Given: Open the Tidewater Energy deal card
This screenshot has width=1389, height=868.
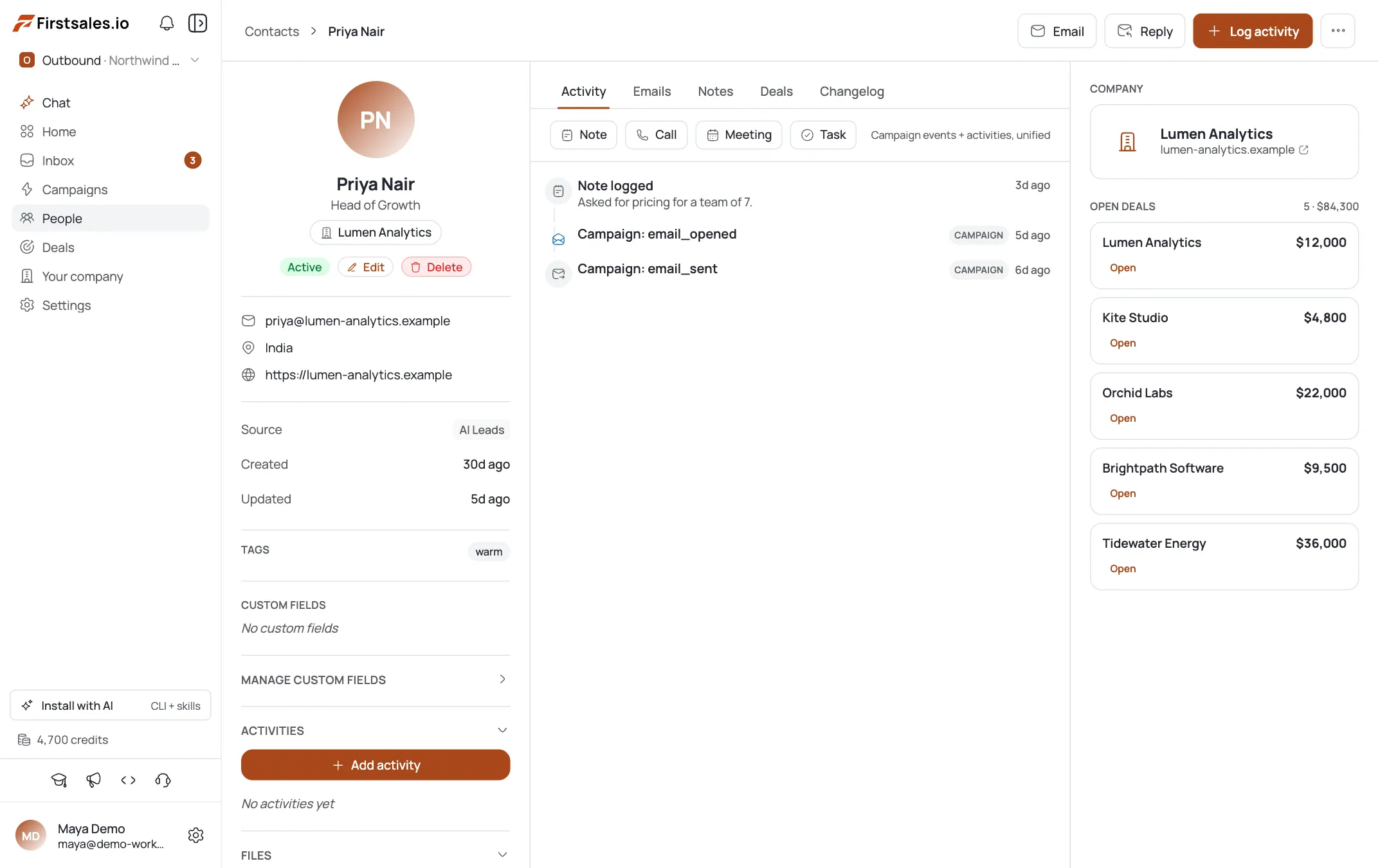Looking at the screenshot, I should (x=1224, y=556).
